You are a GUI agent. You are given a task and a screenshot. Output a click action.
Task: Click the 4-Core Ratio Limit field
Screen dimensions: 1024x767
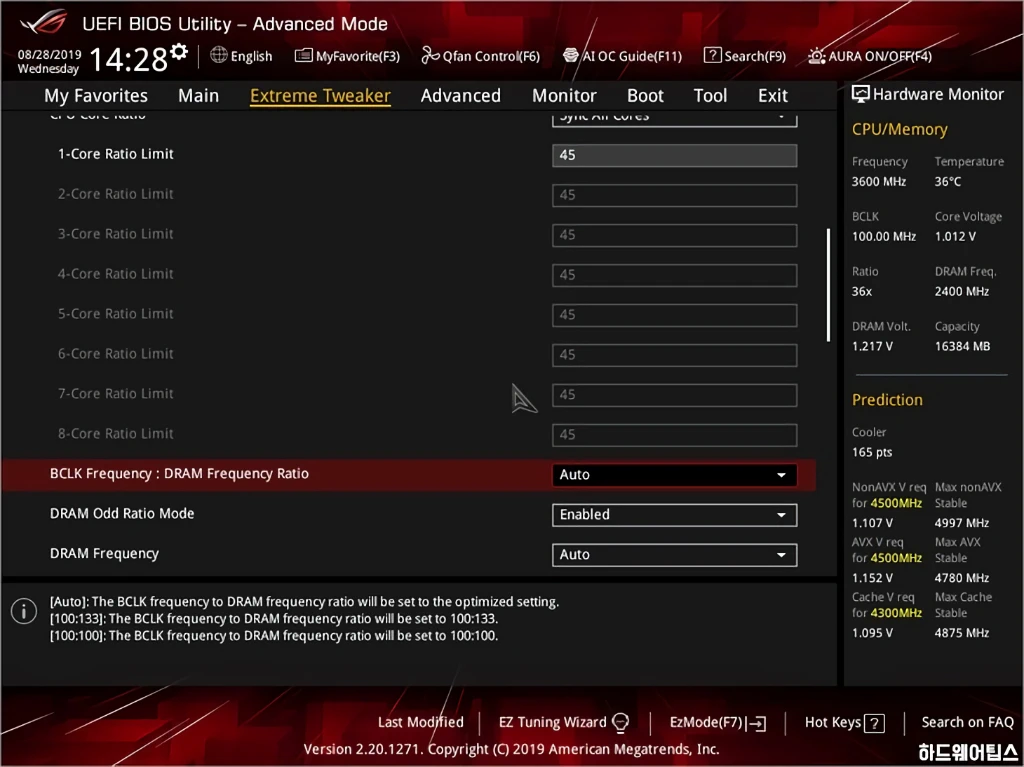[674, 275]
